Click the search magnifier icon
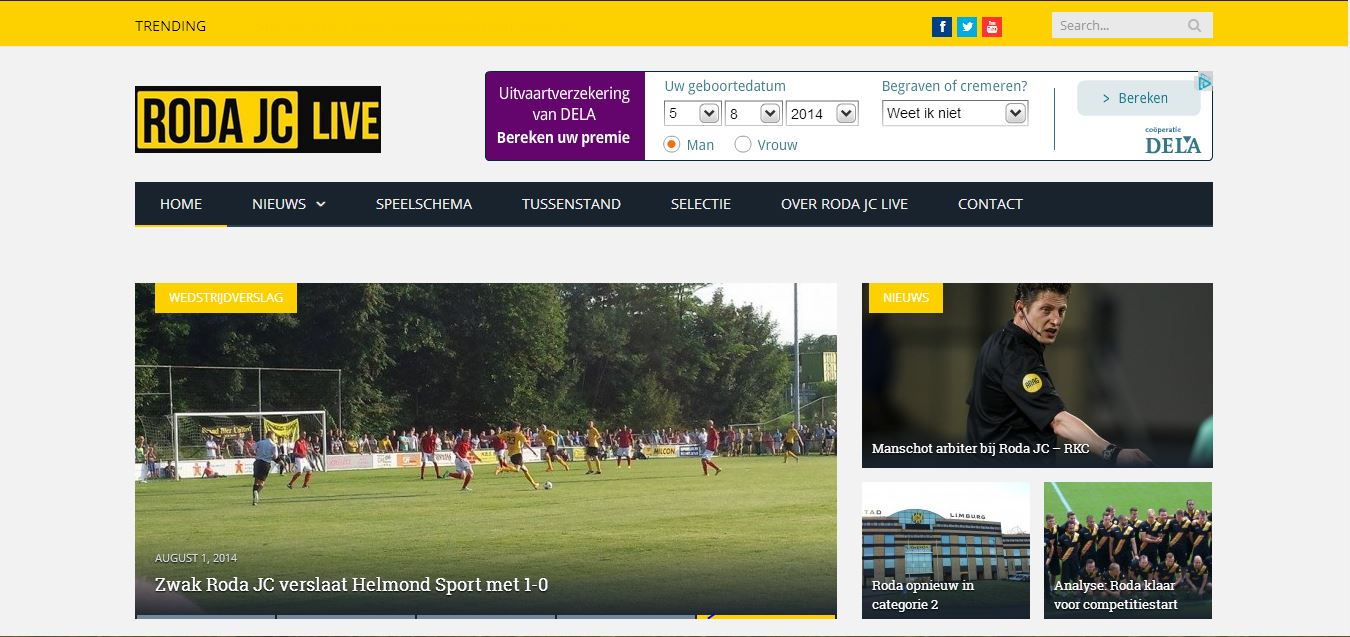1350x637 pixels. (1194, 26)
